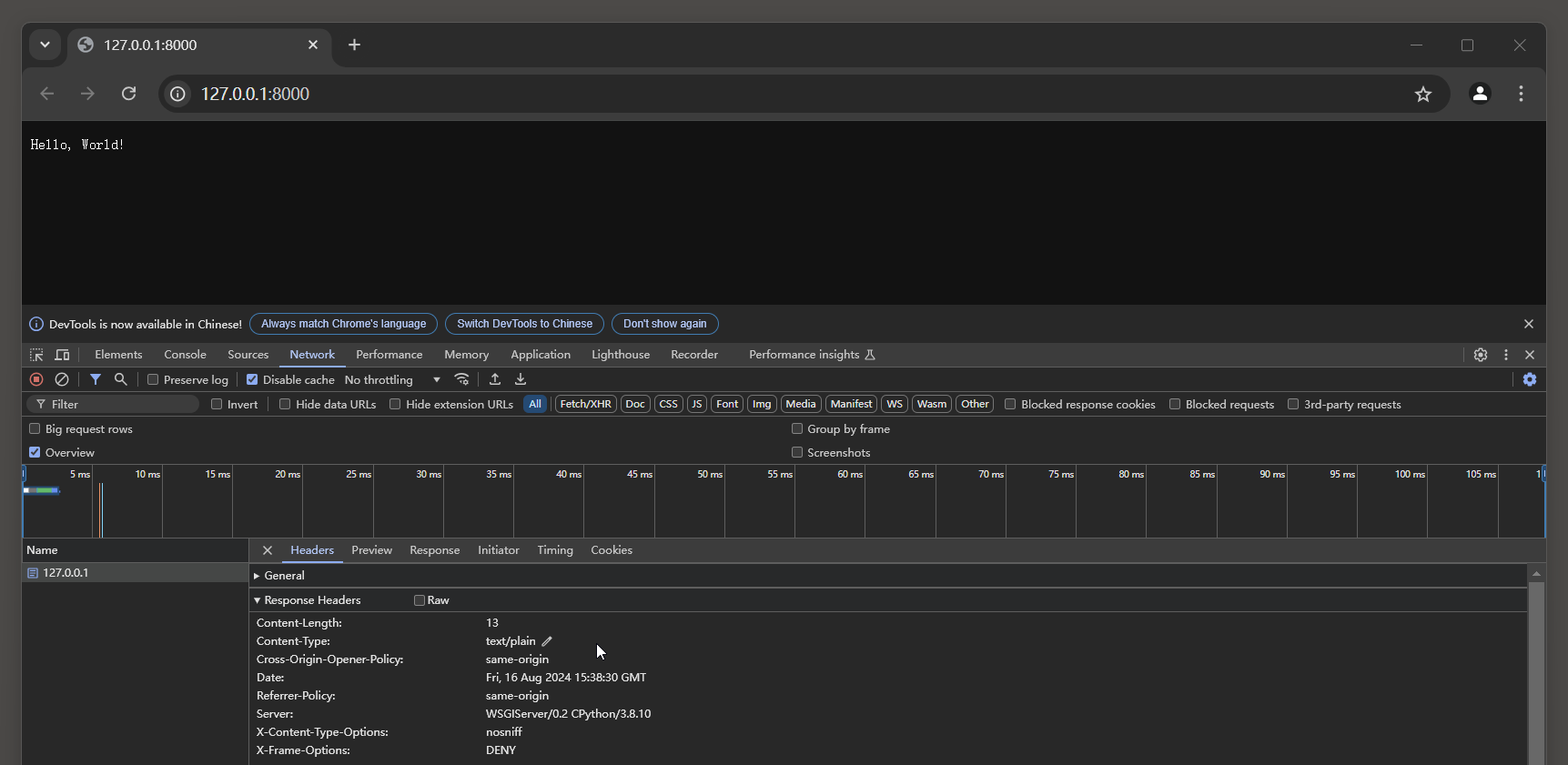View site information icon in address bar
Image resolution: width=1568 pixels, height=765 pixels.
click(x=177, y=94)
